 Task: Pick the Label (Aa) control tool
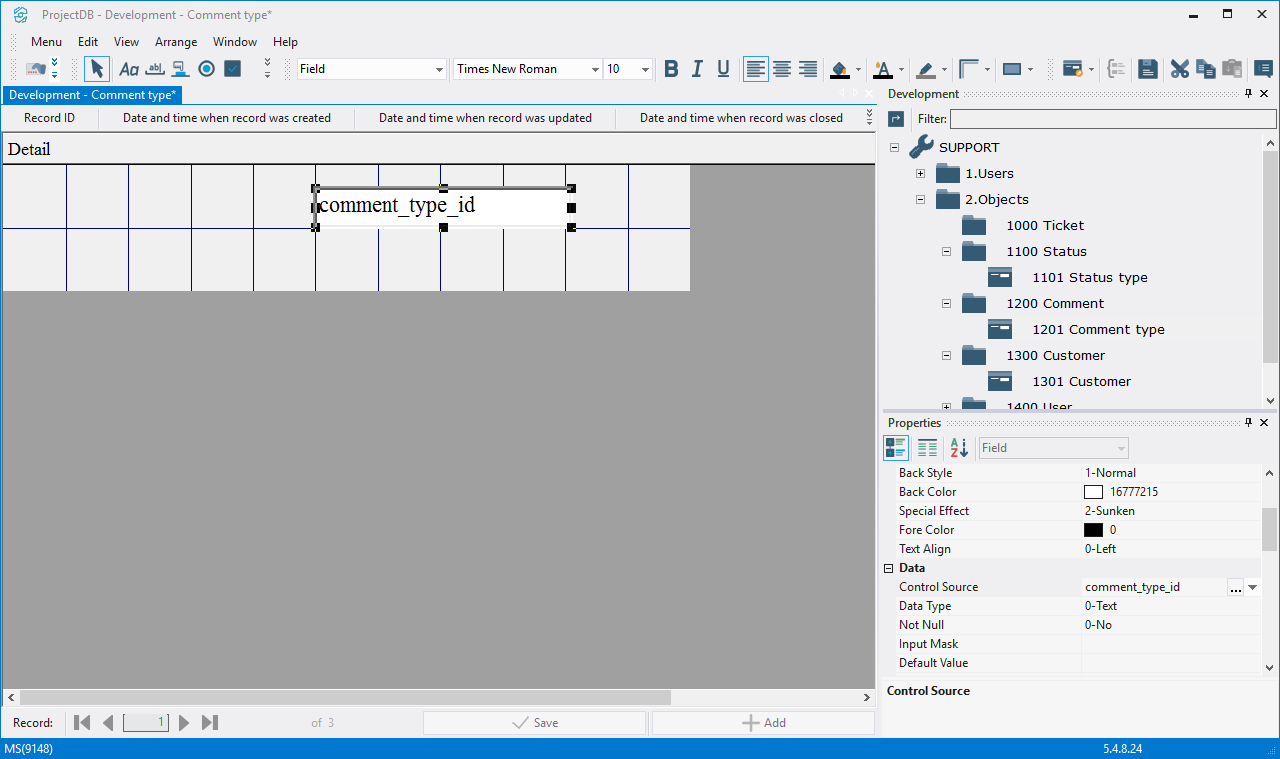click(x=129, y=69)
